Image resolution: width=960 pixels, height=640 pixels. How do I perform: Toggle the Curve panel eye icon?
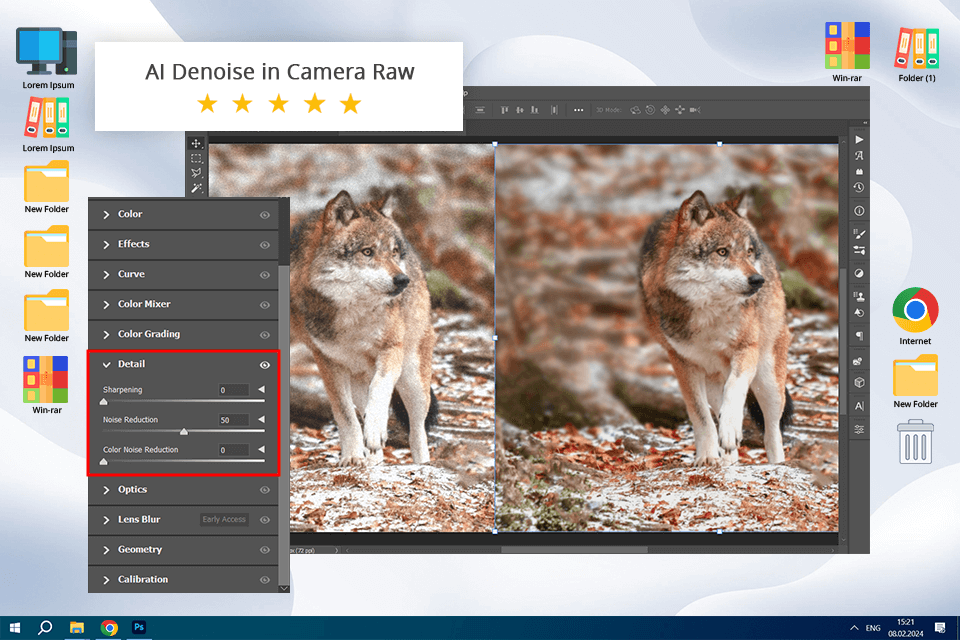[265, 274]
